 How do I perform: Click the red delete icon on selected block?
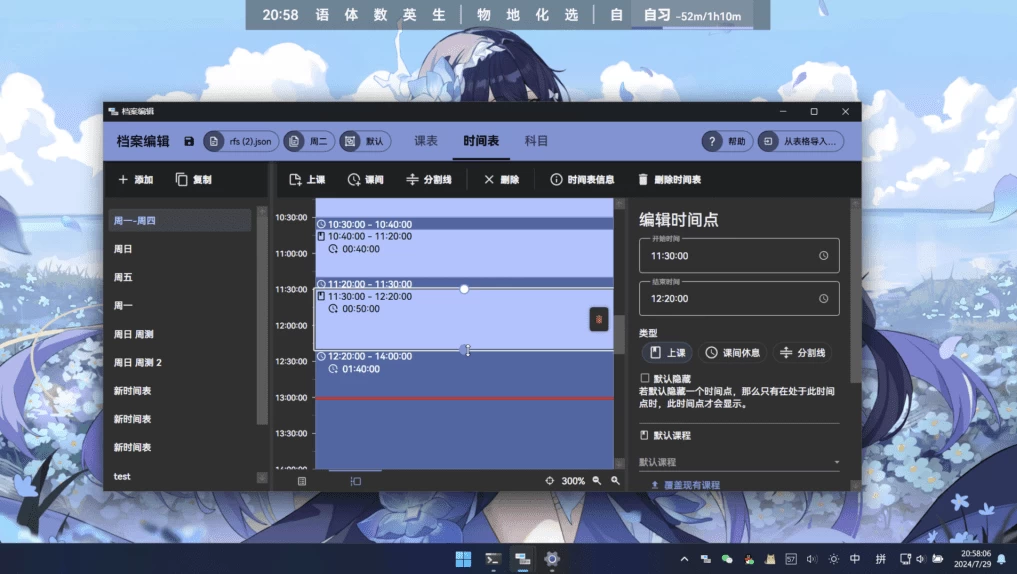click(x=599, y=319)
